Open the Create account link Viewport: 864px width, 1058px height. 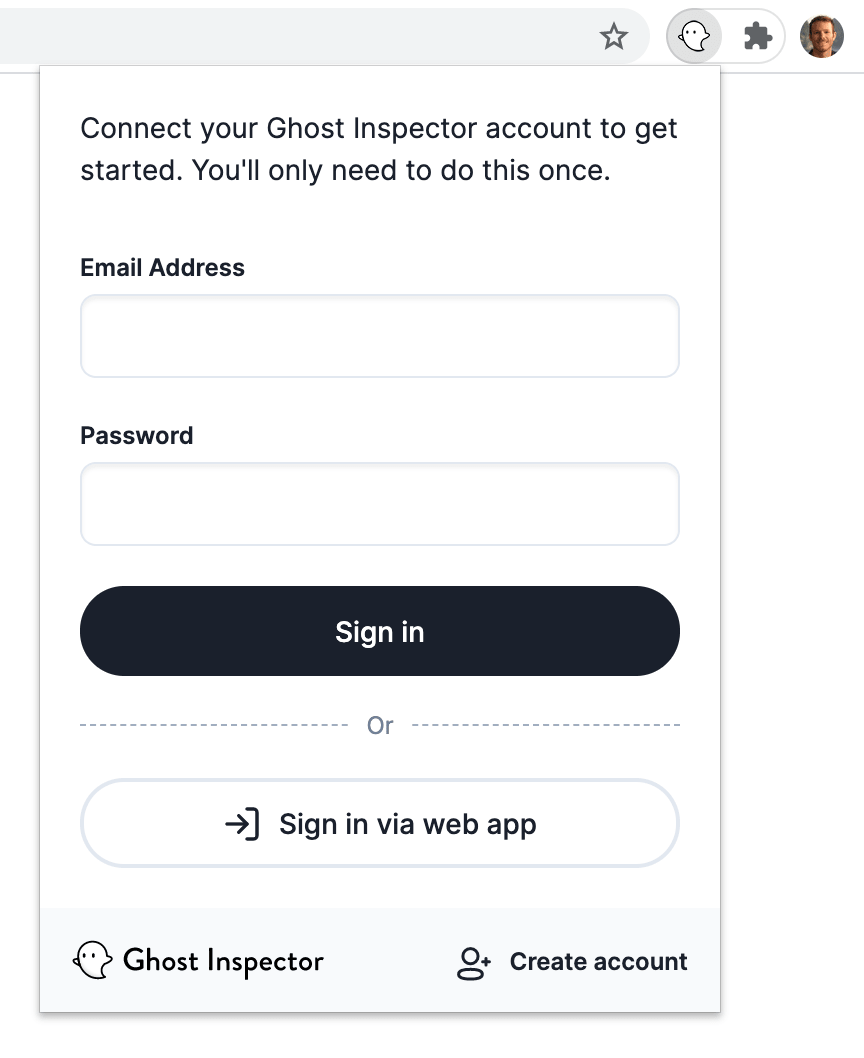(x=598, y=961)
